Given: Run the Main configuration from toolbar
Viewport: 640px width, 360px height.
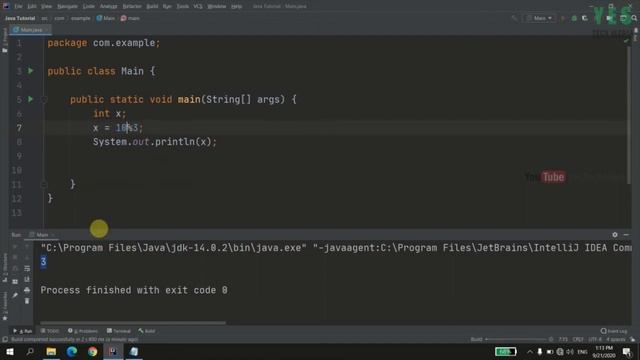Looking at the screenshot, I should click(563, 18).
